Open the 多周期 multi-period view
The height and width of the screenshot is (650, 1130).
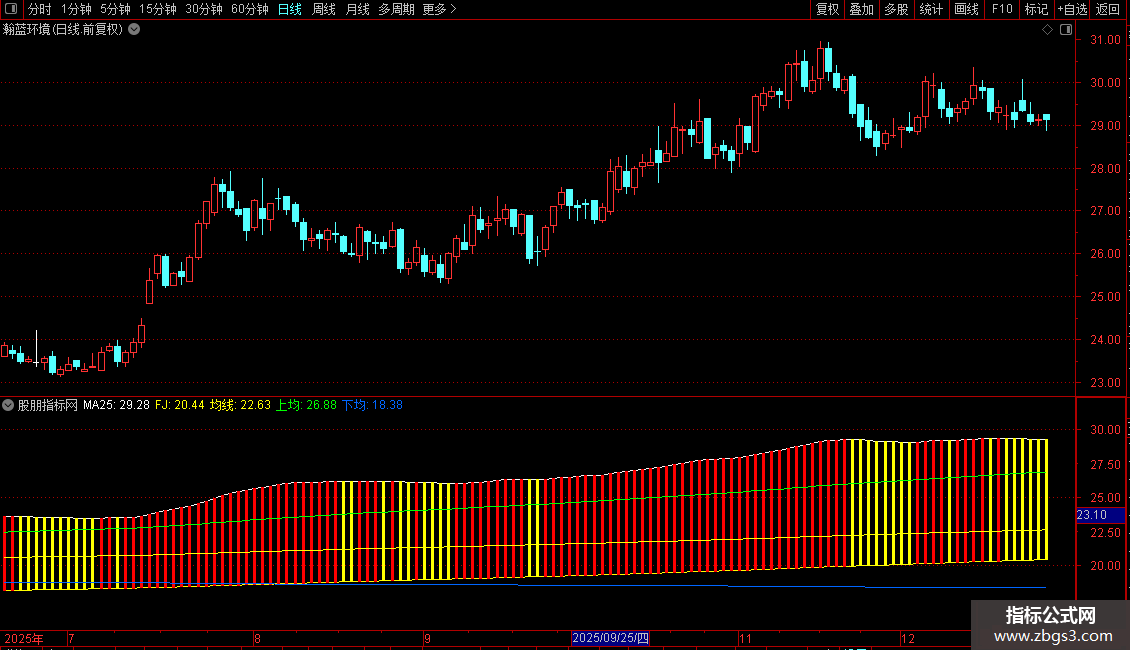pos(396,9)
